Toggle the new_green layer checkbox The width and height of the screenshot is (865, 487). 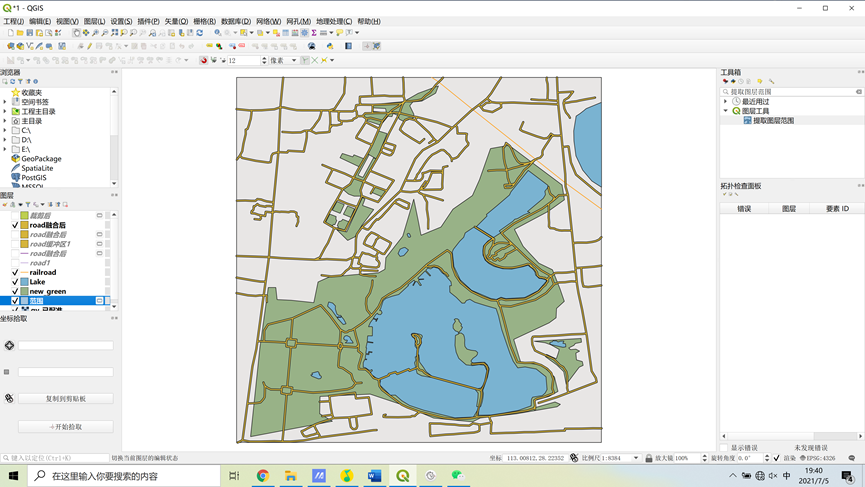(x=15, y=291)
